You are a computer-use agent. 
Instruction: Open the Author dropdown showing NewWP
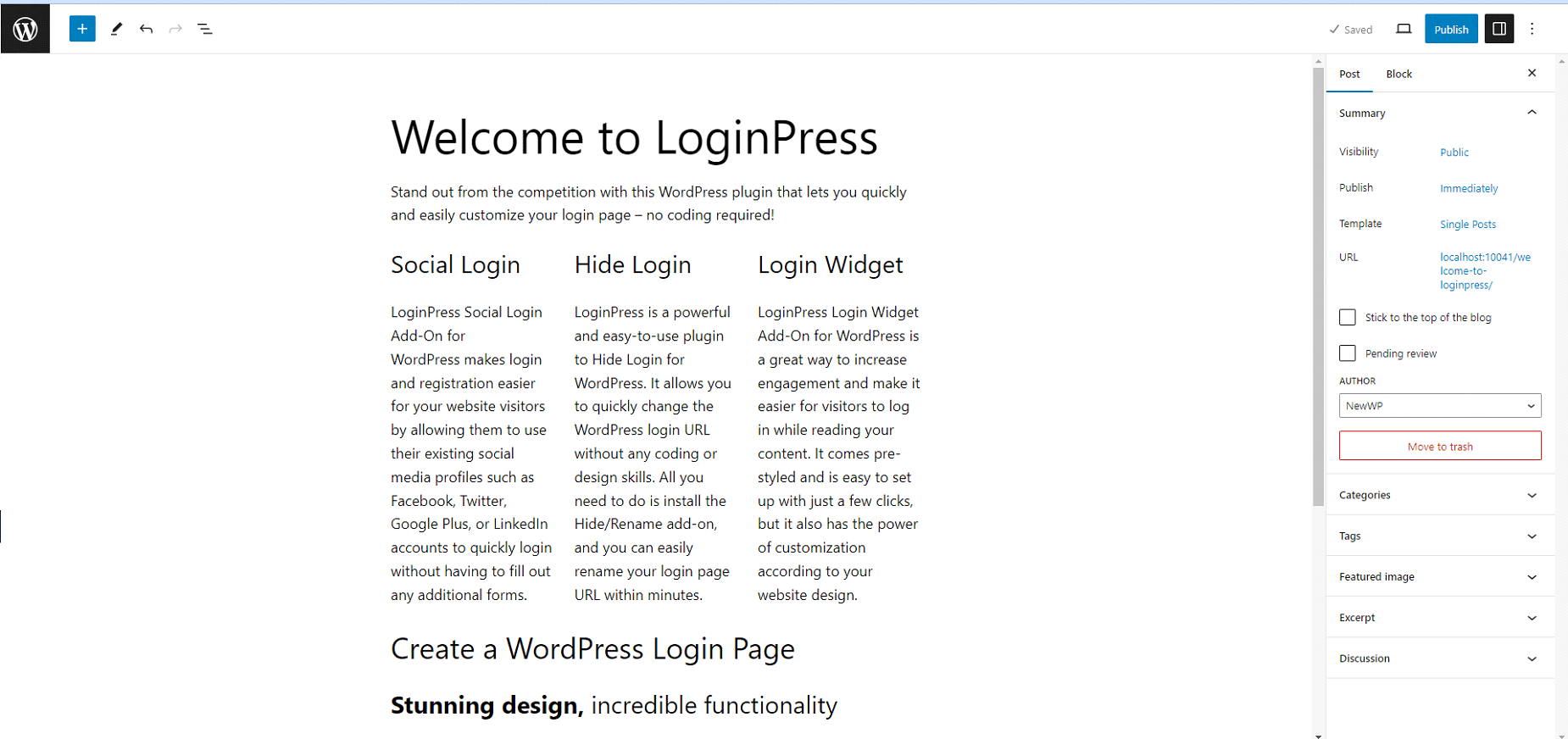coord(1440,405)
